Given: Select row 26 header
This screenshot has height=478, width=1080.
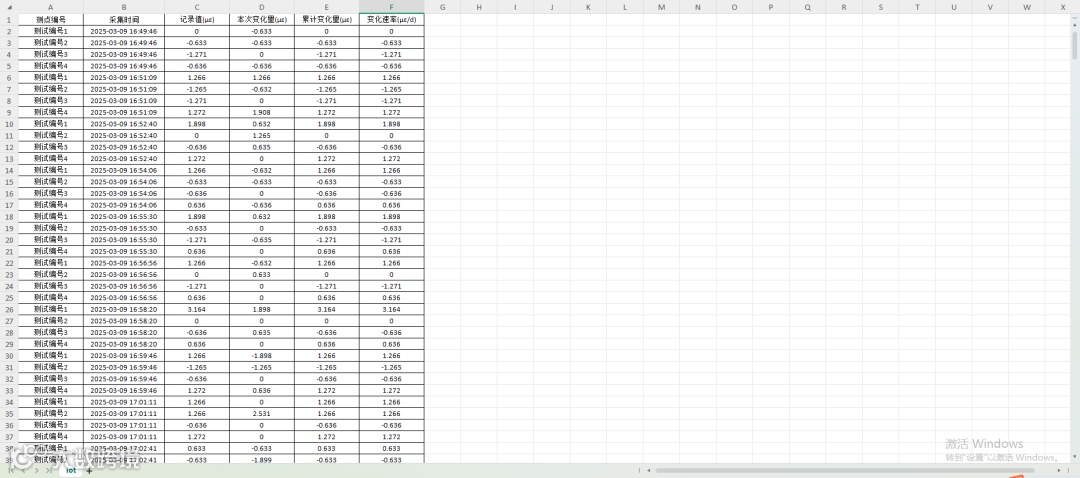Looking at the screenshot, I should [x=9, y=309].
